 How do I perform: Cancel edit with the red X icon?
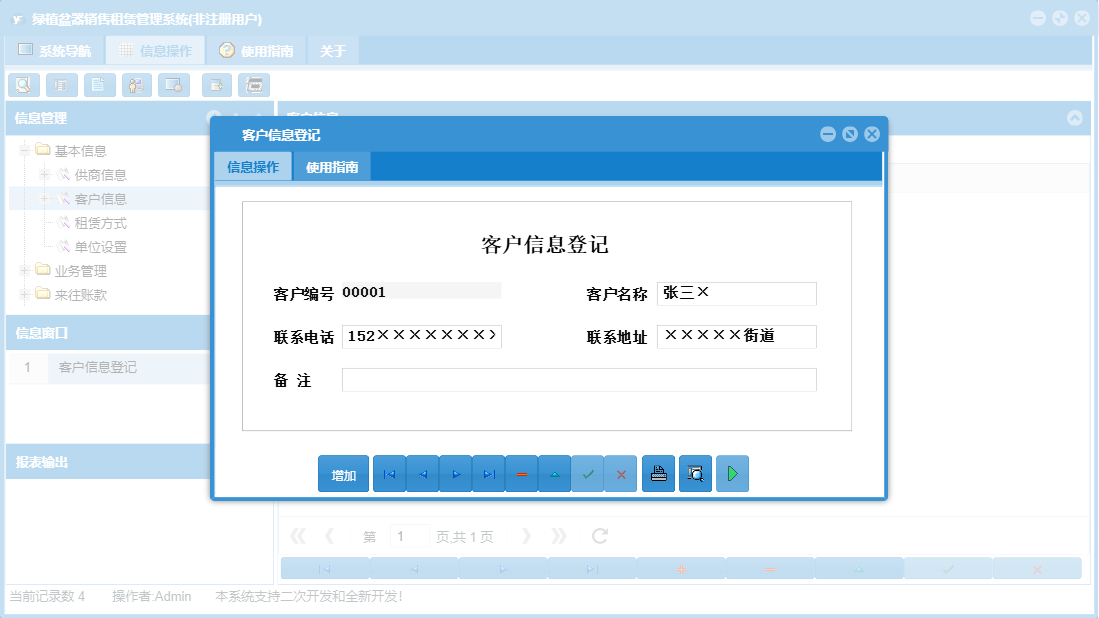click(x=621, y=473)
